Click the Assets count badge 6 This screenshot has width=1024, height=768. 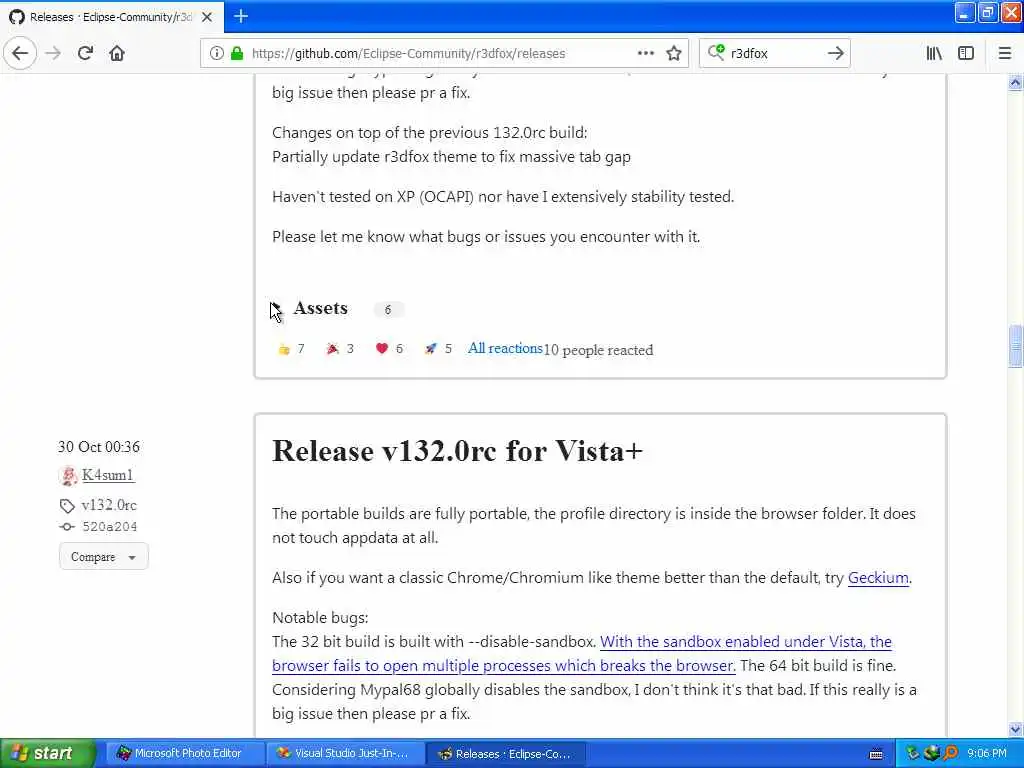pyautogui.click(x=388, y=310)
